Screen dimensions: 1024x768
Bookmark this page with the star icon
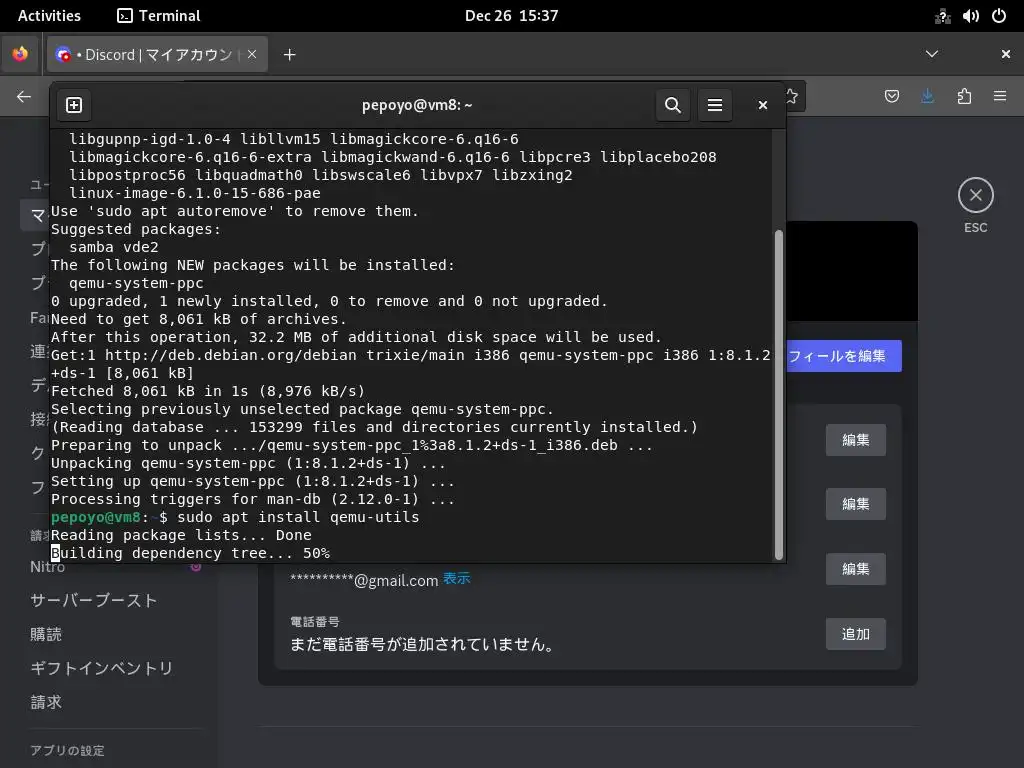coord(793,97)
